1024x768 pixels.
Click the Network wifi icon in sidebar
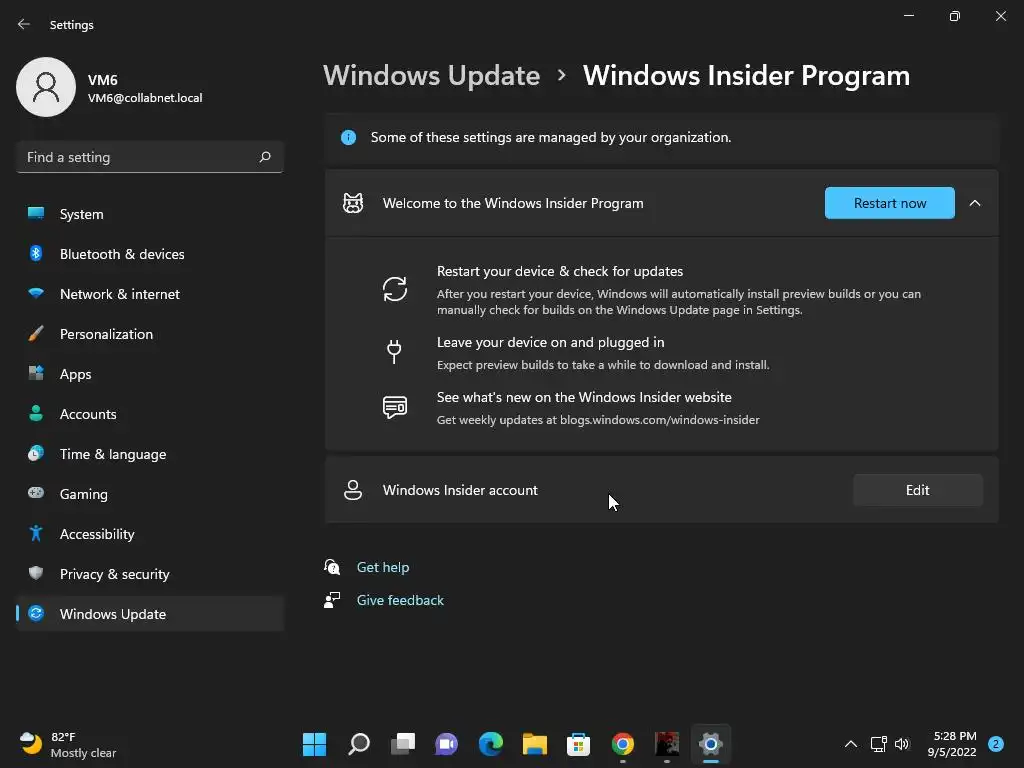pos(36,293)
